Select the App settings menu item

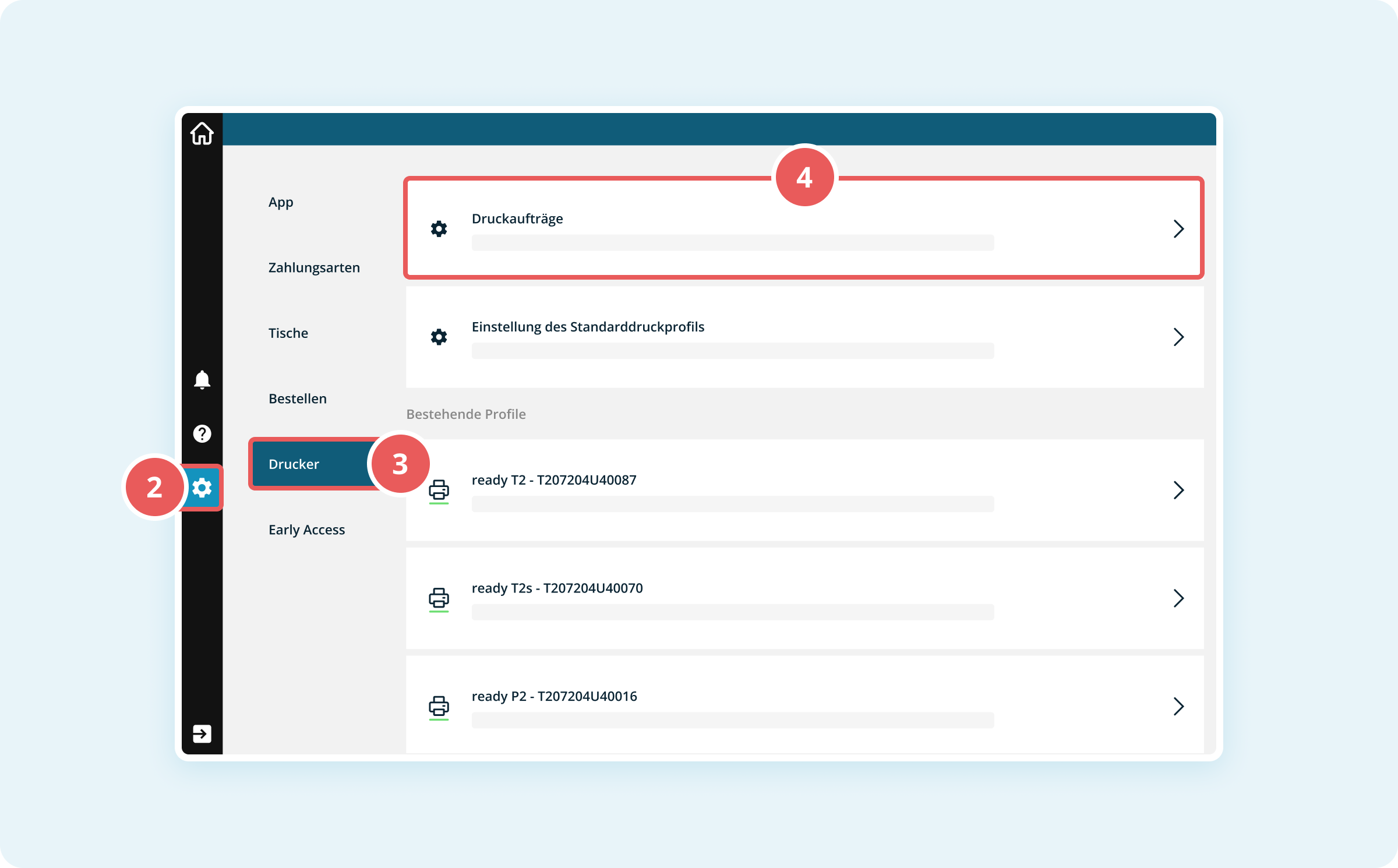[281, 202]
